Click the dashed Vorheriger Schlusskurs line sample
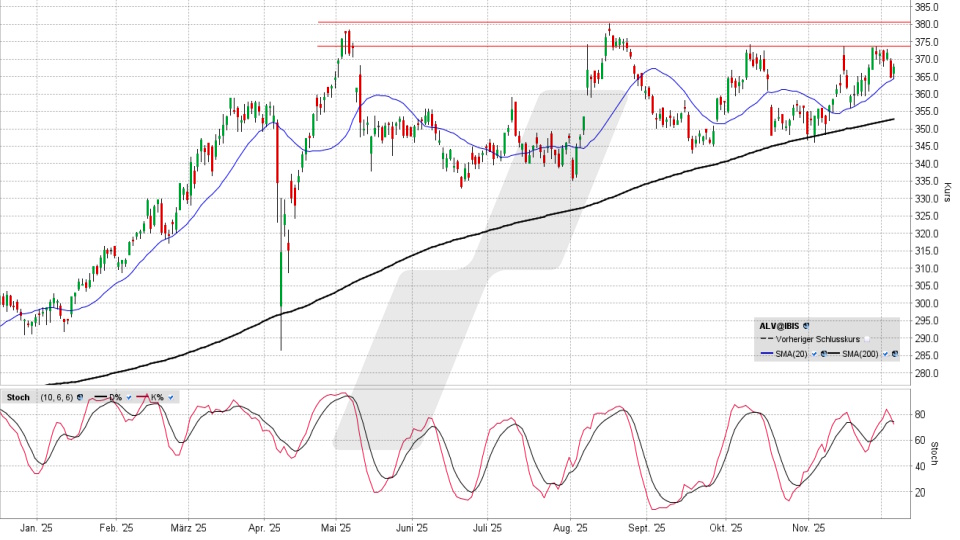 [x=767, y=339]
